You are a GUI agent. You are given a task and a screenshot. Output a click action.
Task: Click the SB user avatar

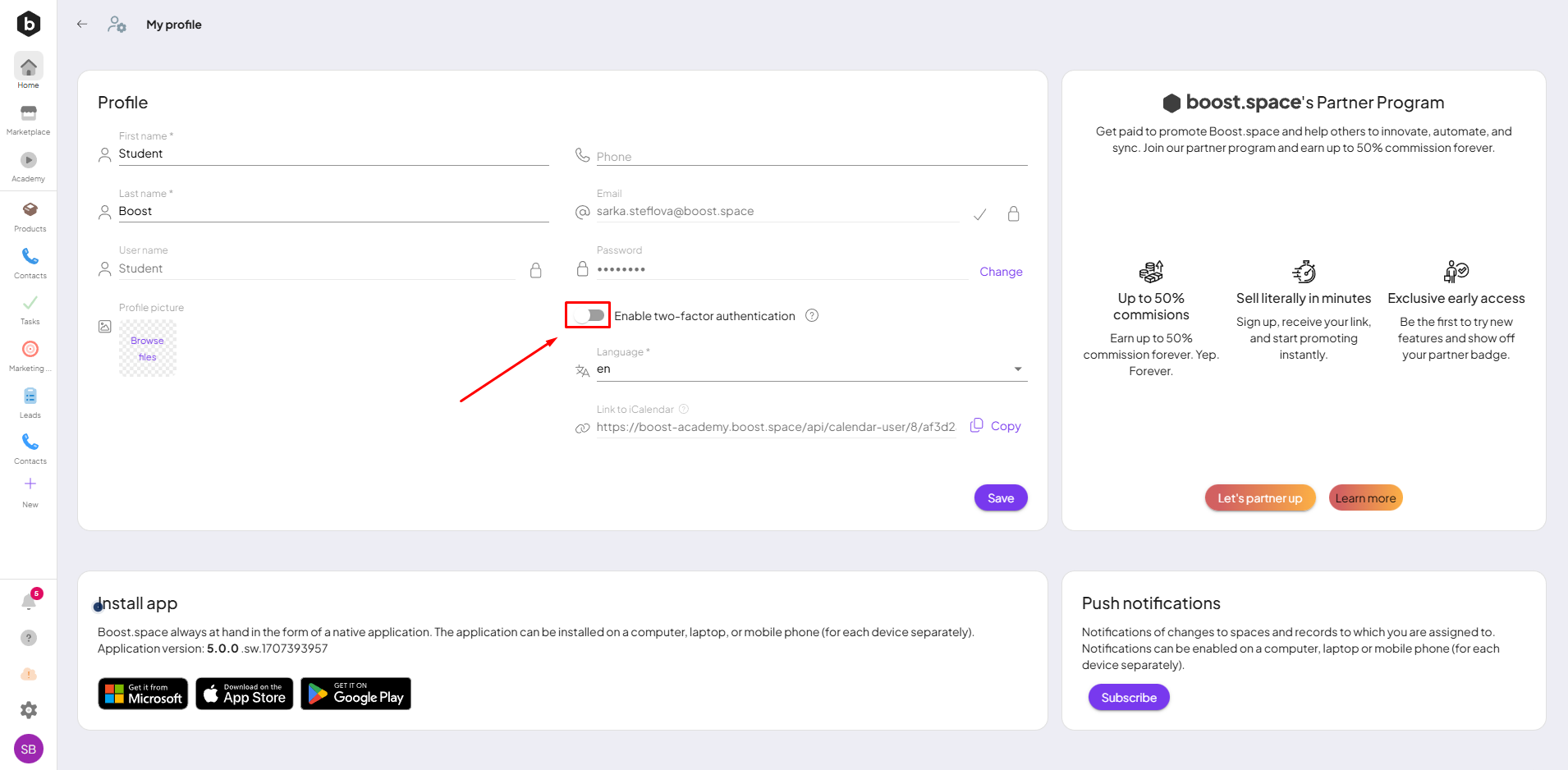pyautogui.click(x=29, y=749)
